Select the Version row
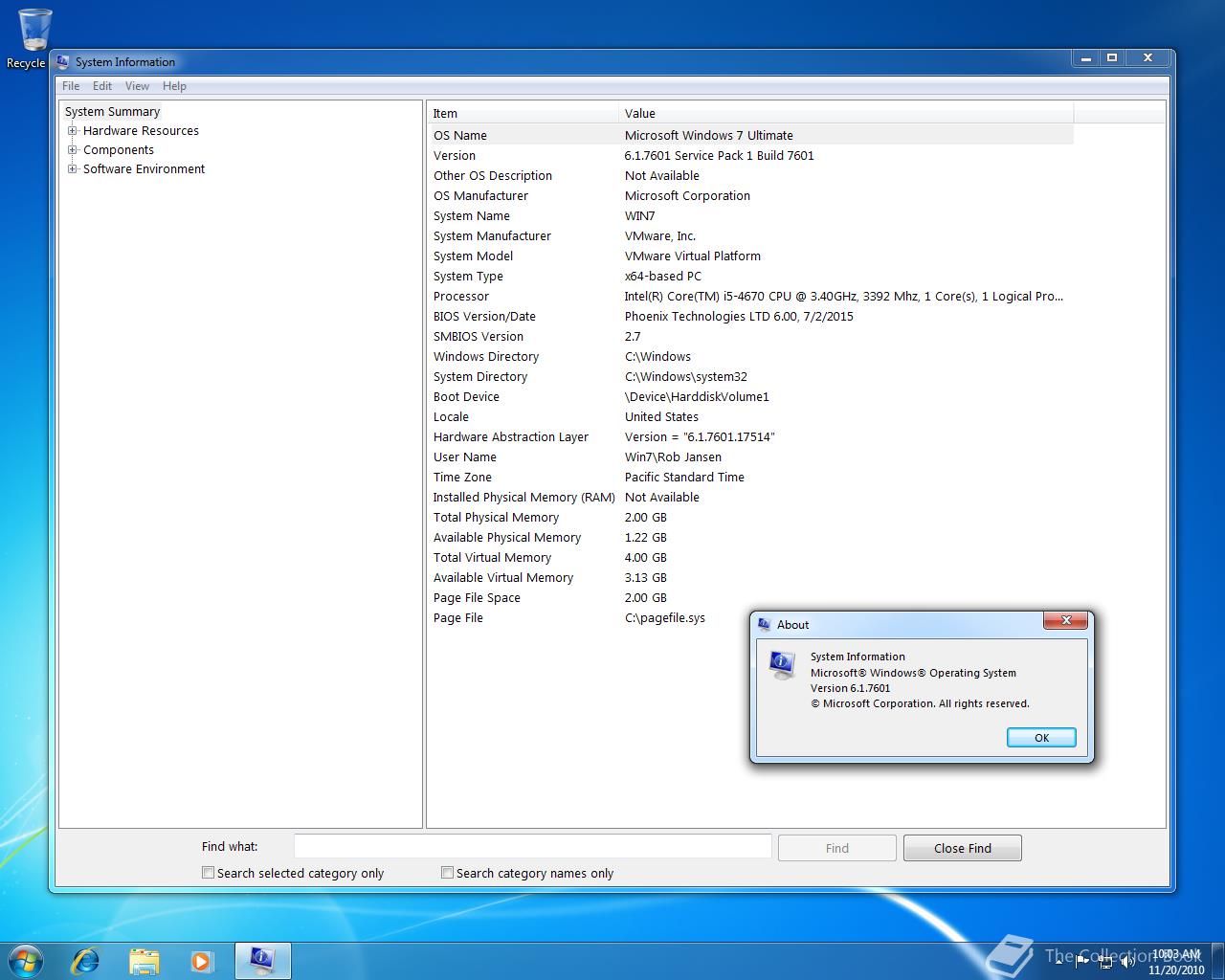1225x980 pixels. (x=750, y=155)
